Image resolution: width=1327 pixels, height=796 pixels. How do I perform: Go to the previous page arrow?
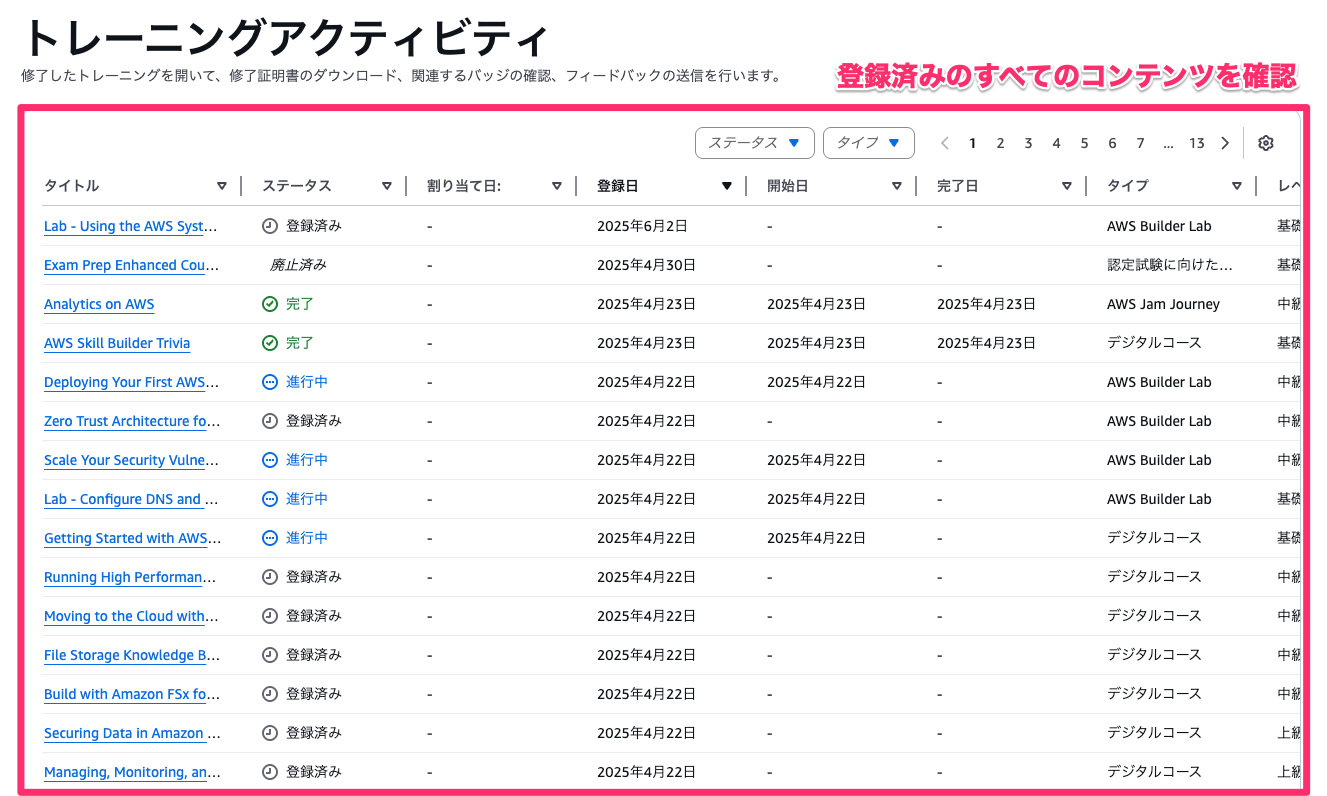pos(945,143)
